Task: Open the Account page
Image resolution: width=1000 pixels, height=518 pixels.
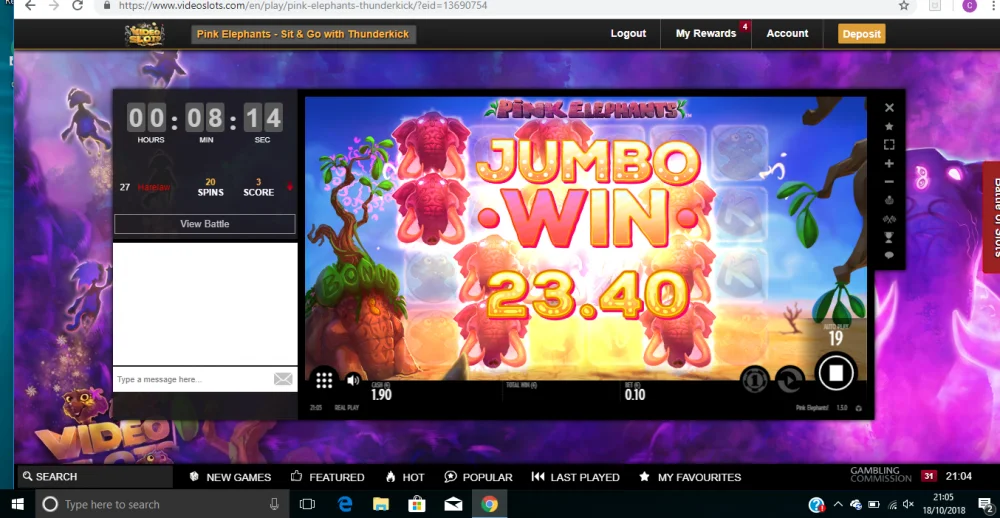Action: (x=787, y=34)
